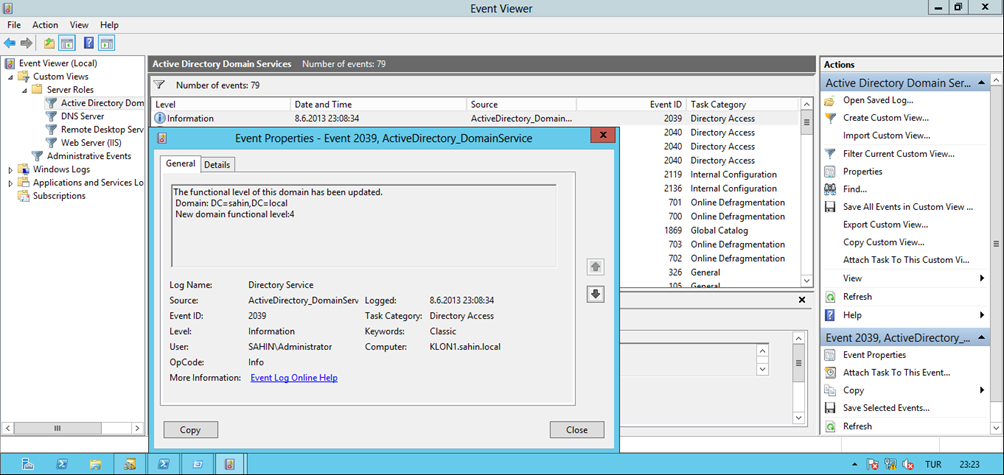Click Filter Current Custom View action
1004x475 pixels.
(898, 154)
